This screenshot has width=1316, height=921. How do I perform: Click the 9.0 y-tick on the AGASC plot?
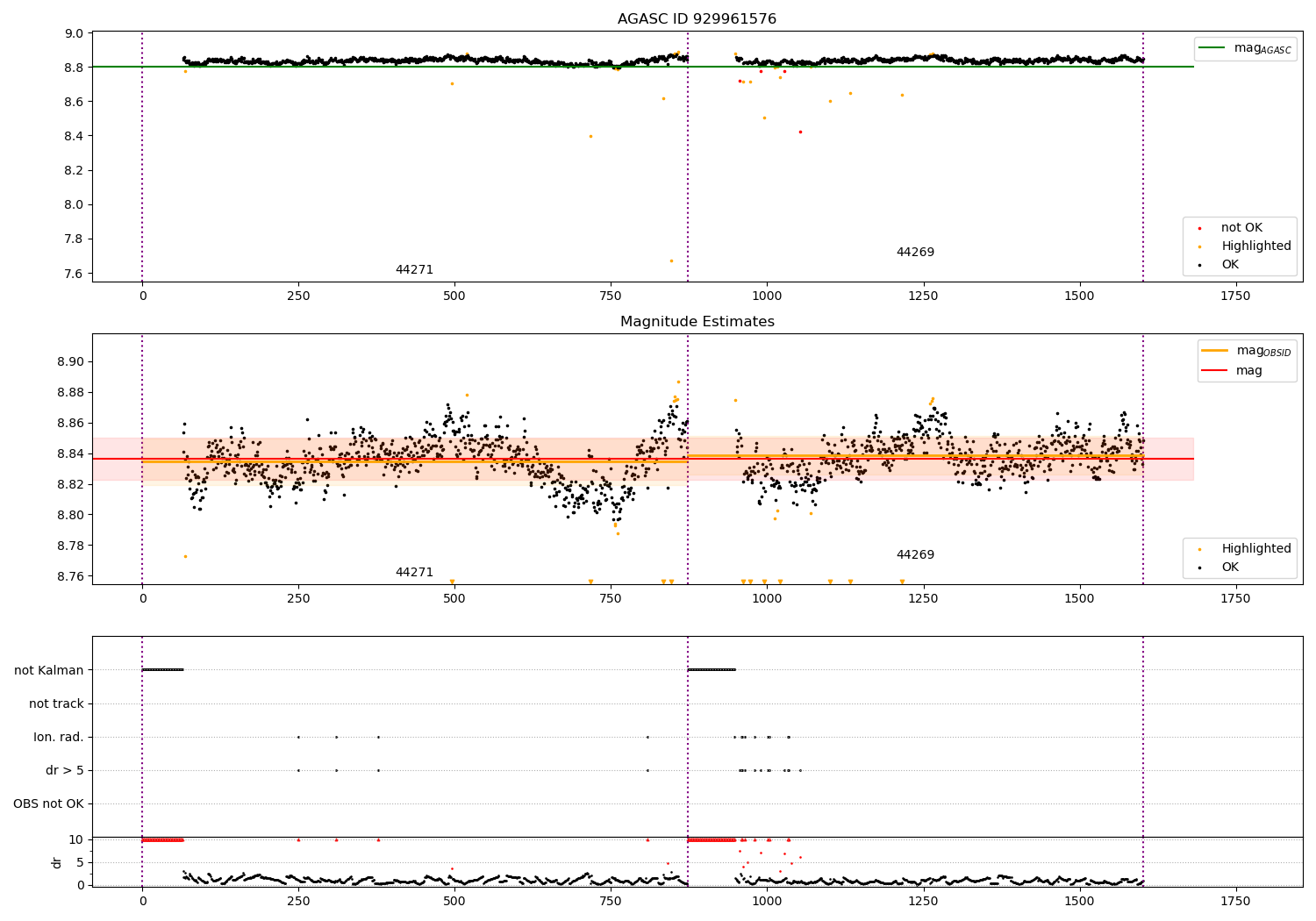[x=74, y=33]
